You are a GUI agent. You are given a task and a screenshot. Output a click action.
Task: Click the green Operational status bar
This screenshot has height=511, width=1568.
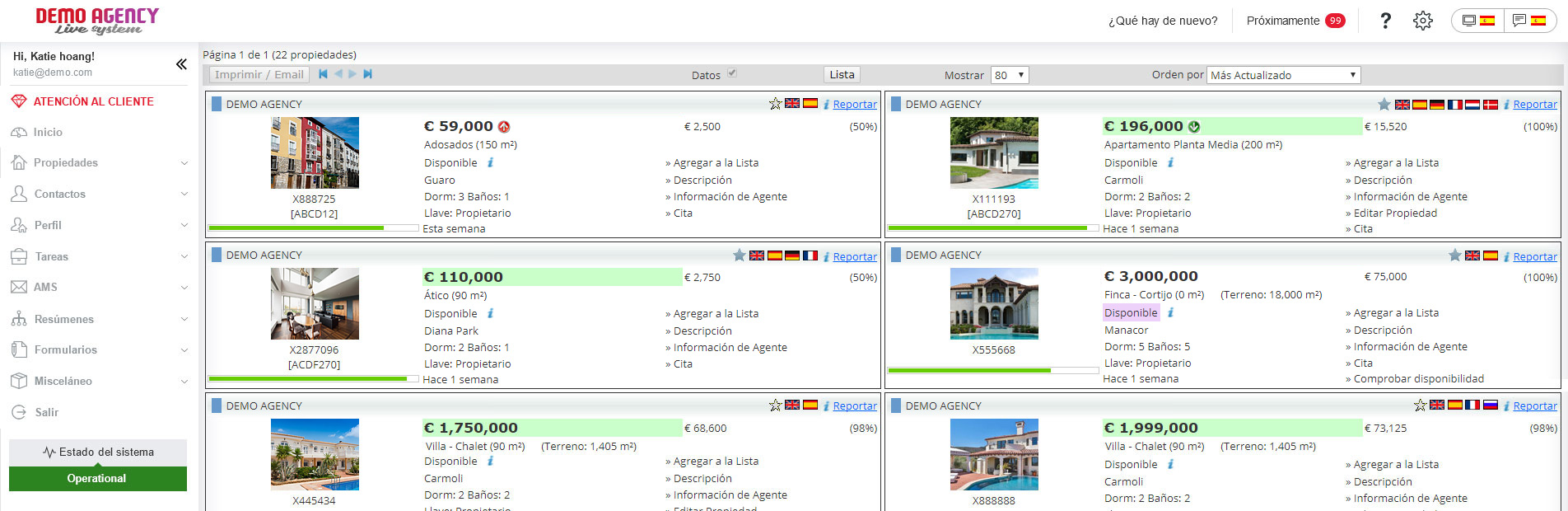[x=98, y=479]
